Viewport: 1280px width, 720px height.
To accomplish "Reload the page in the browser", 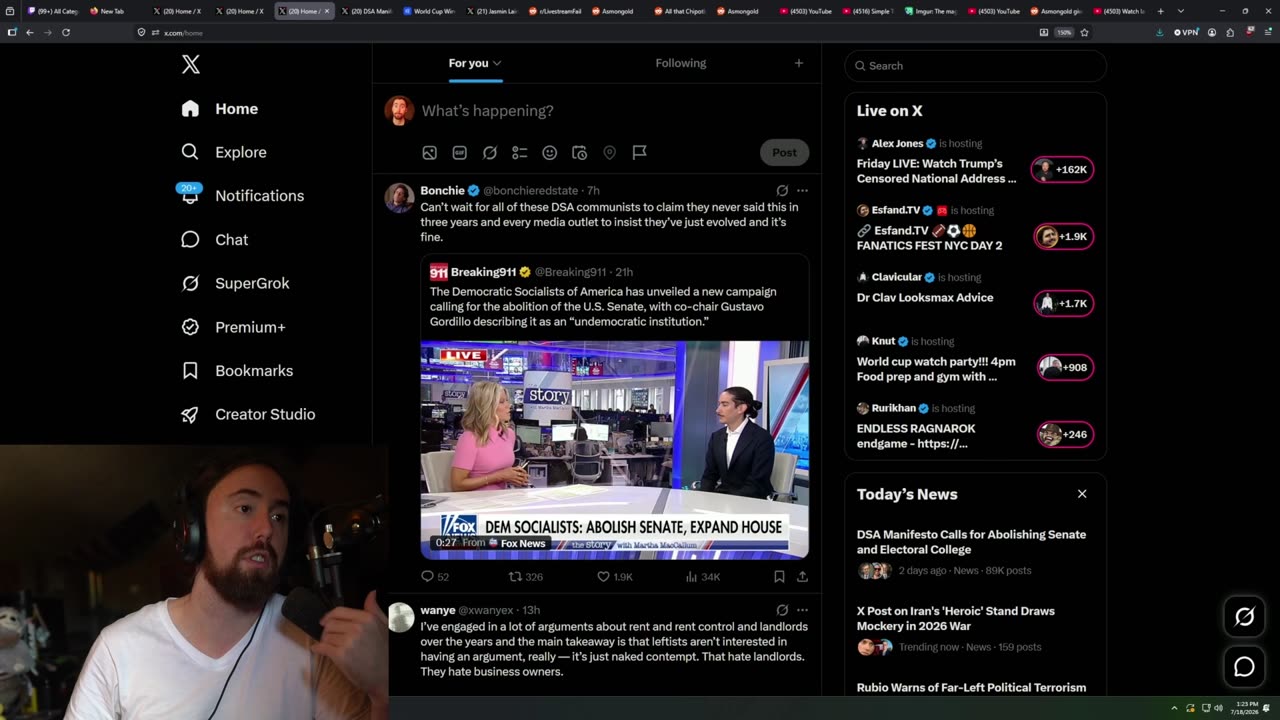I will click(x=66, y=32).
